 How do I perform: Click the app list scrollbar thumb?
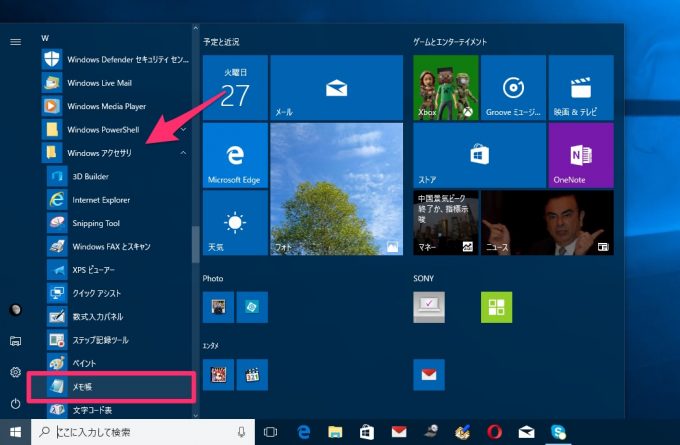(196, 244)
